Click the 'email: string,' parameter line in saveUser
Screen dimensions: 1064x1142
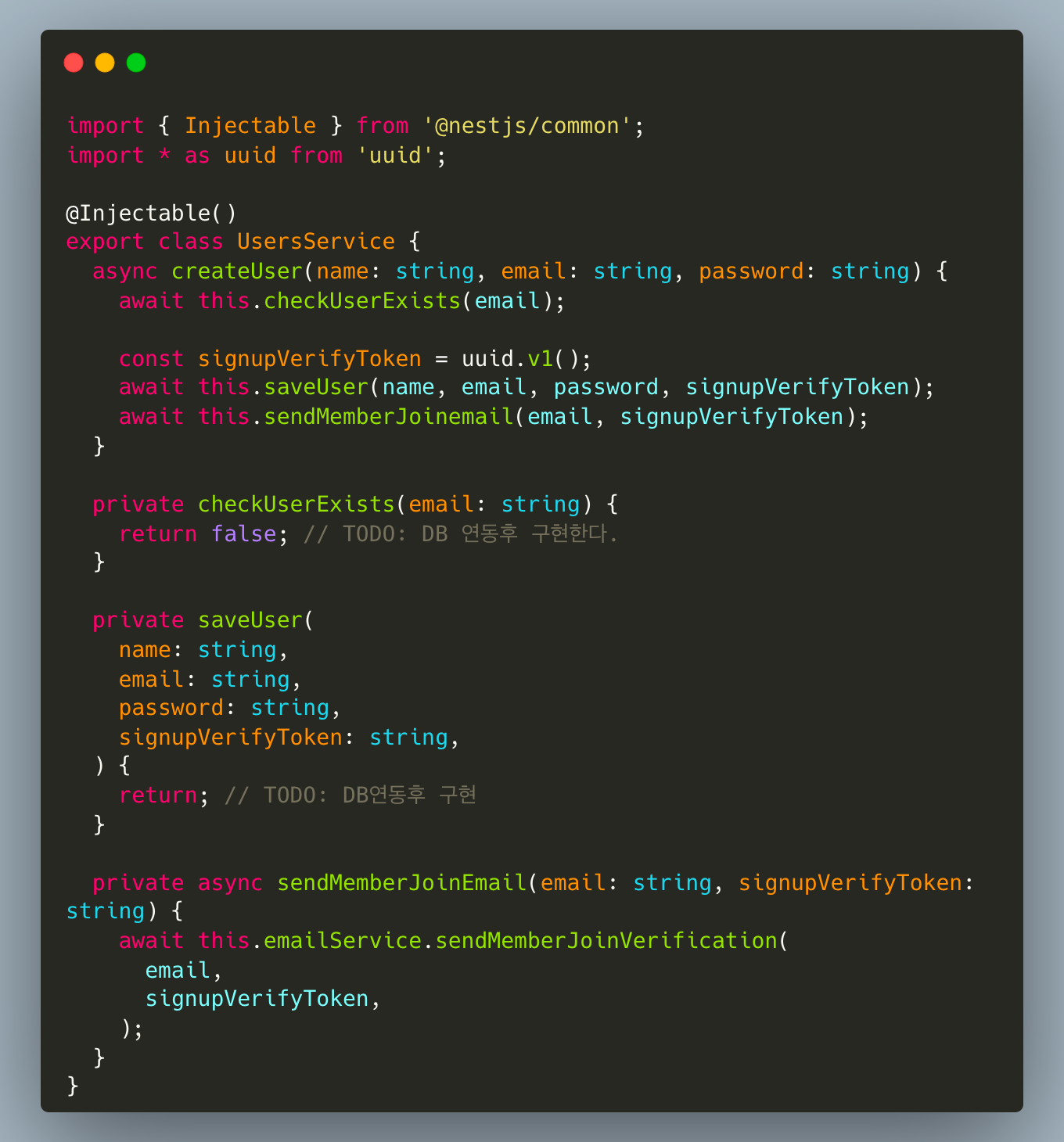pos(210,680)
